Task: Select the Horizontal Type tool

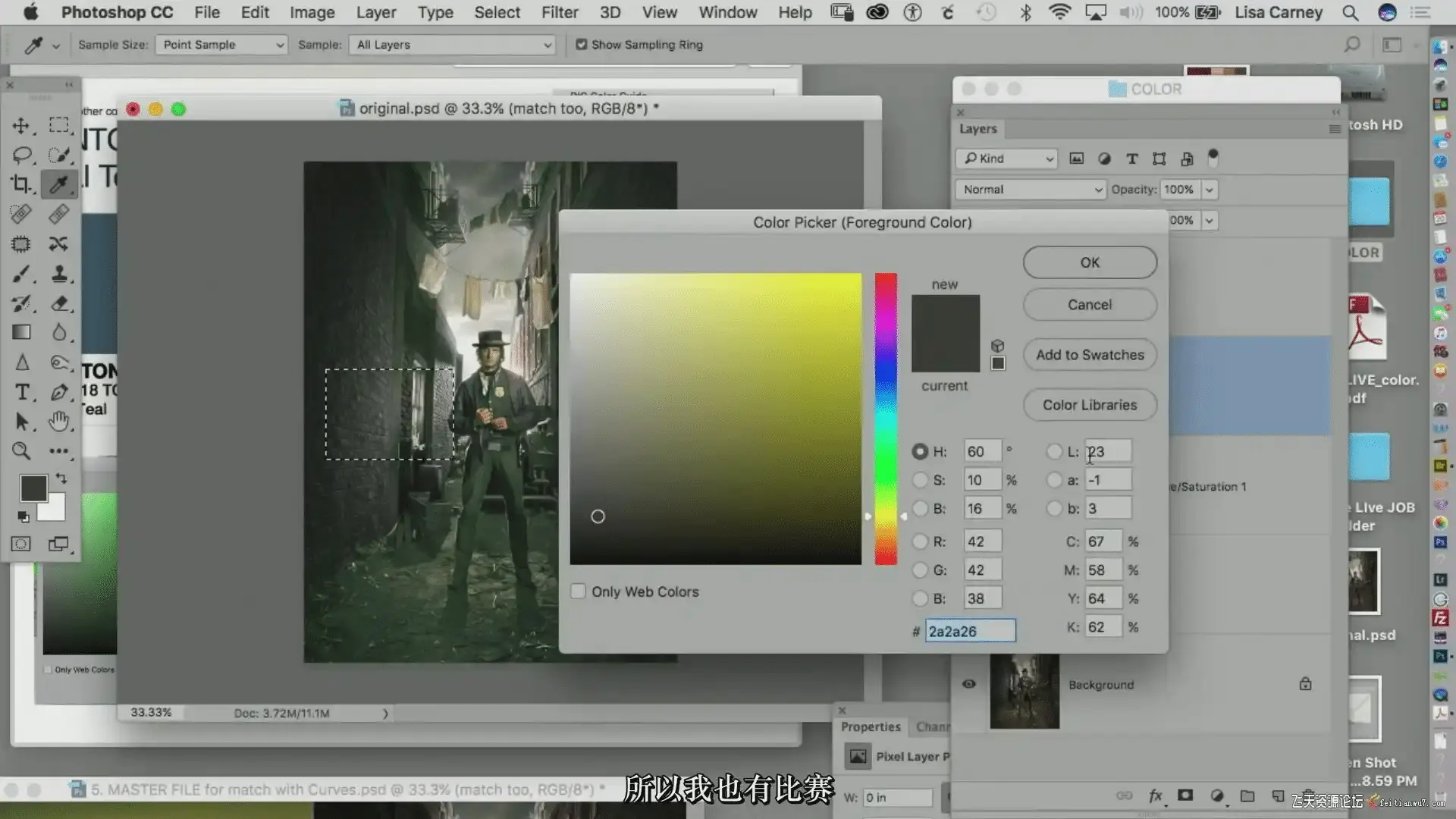Action: [22, 392]
